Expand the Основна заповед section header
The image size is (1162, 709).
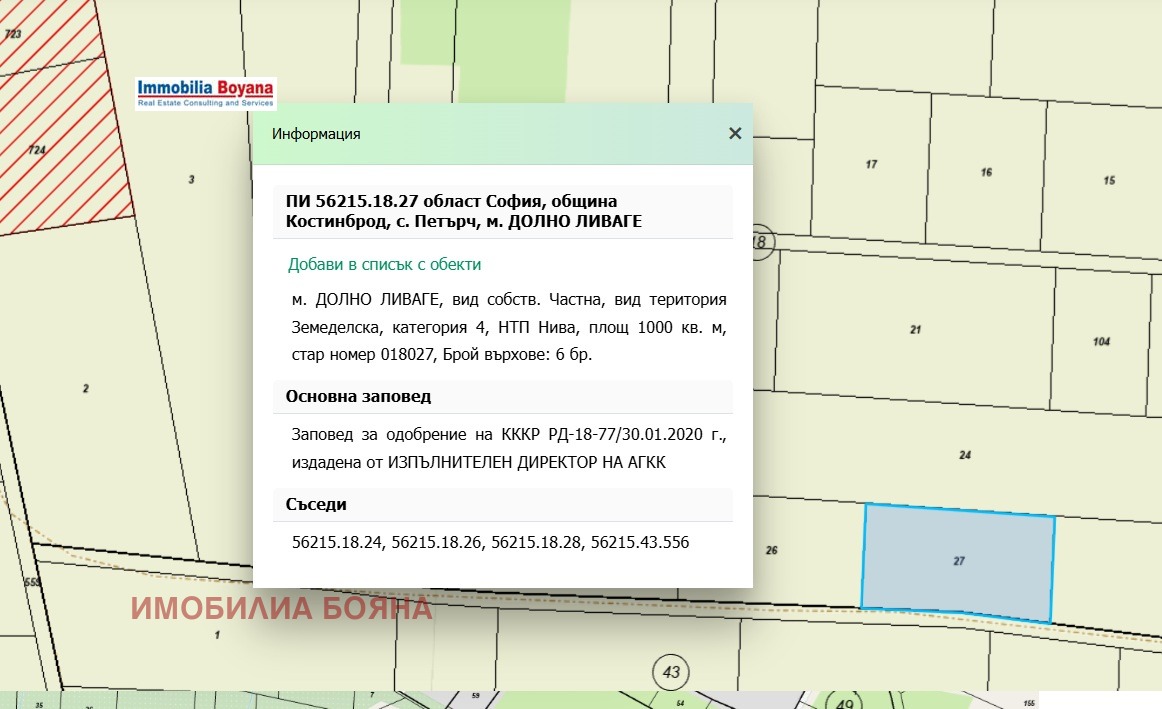coord(358,396)
